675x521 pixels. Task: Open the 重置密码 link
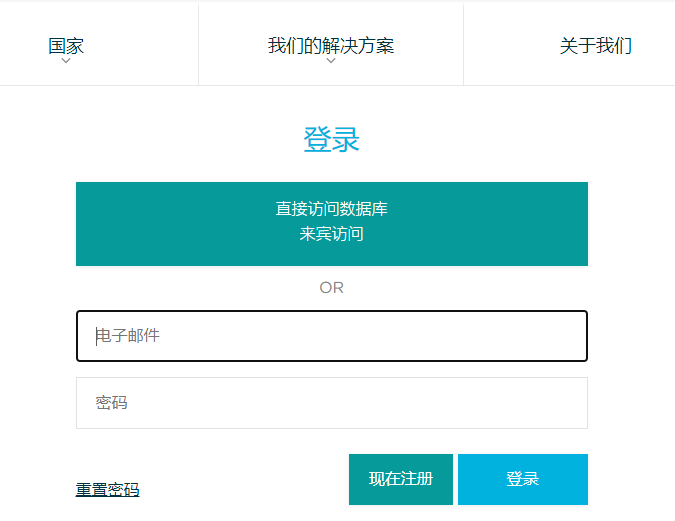[x=107, y=489]
